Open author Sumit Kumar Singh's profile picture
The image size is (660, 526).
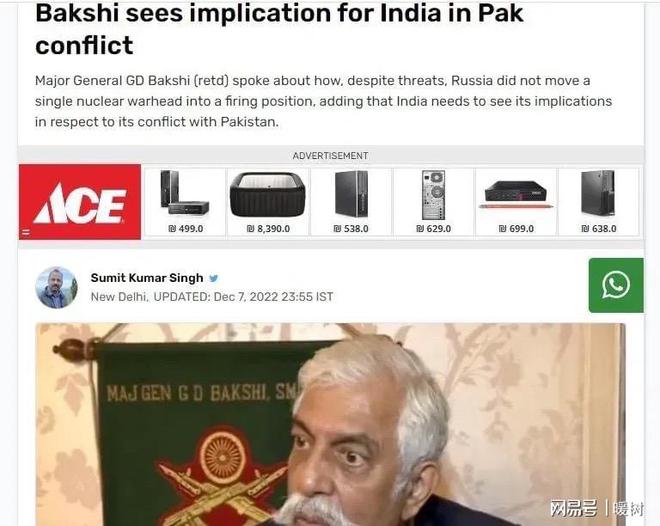pyautogui.click(x=56, y=287)
